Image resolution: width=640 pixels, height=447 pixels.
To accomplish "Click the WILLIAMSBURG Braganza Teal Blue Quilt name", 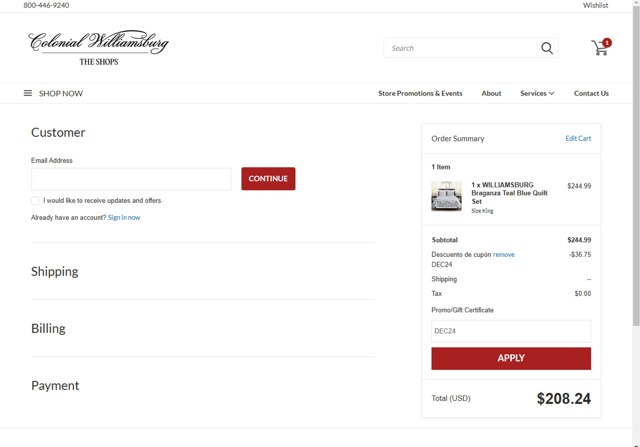I will [x=509, y=193].
